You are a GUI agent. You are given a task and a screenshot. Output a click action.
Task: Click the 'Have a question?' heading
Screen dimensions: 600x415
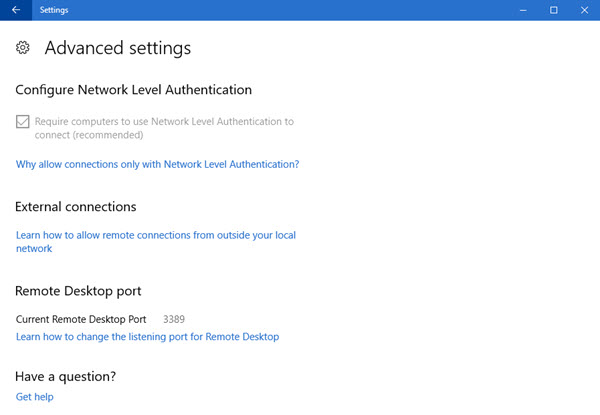[65, 376]
